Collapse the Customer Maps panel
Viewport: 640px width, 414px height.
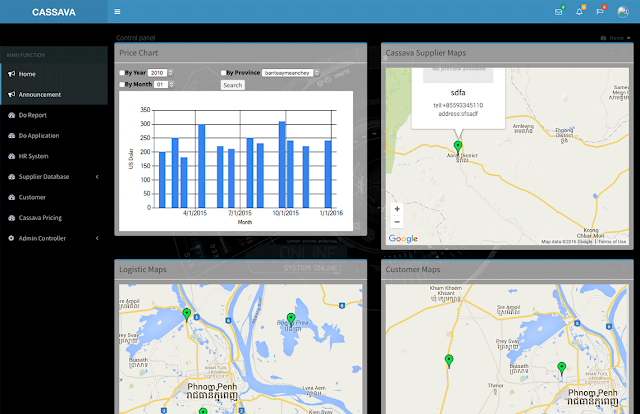click(x=612, y=269)
